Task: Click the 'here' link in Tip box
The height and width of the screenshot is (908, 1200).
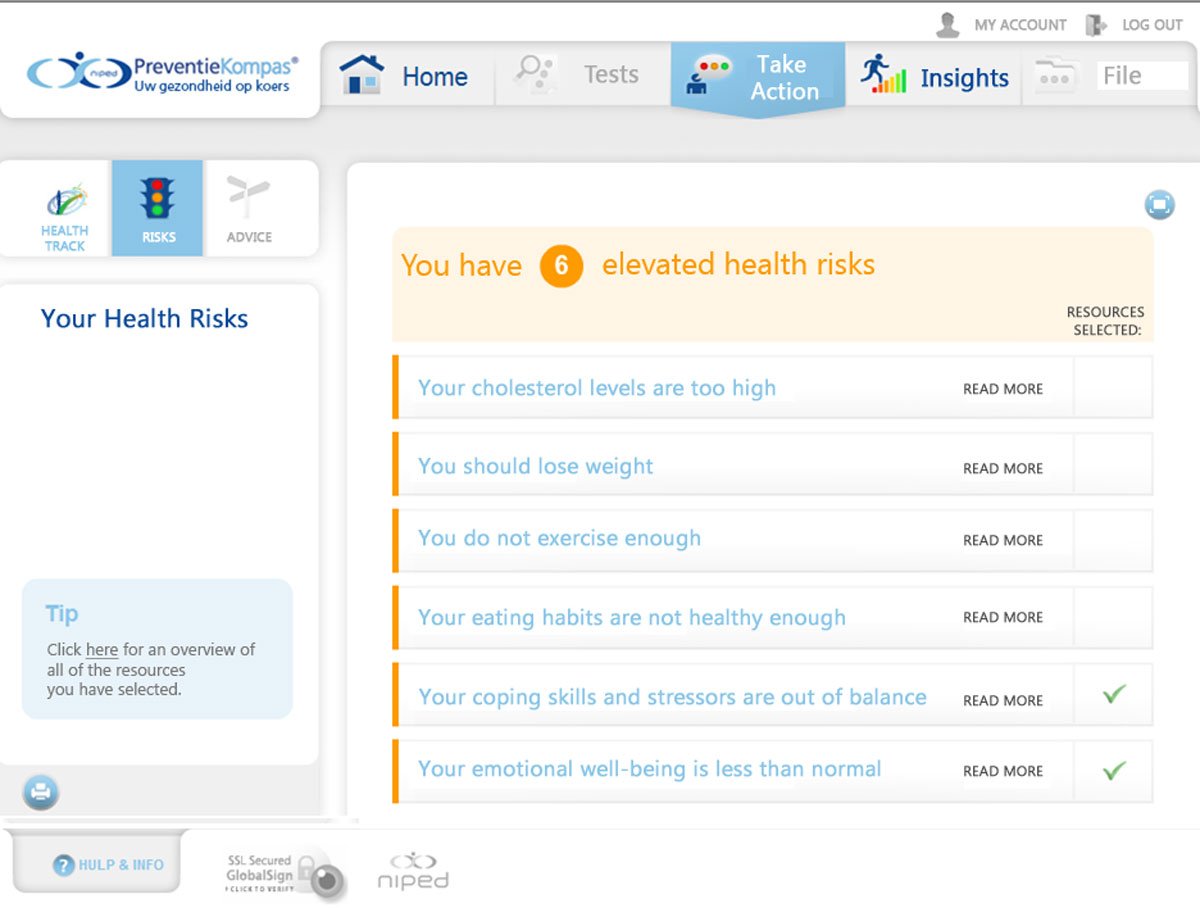Action: click(102, 650)
